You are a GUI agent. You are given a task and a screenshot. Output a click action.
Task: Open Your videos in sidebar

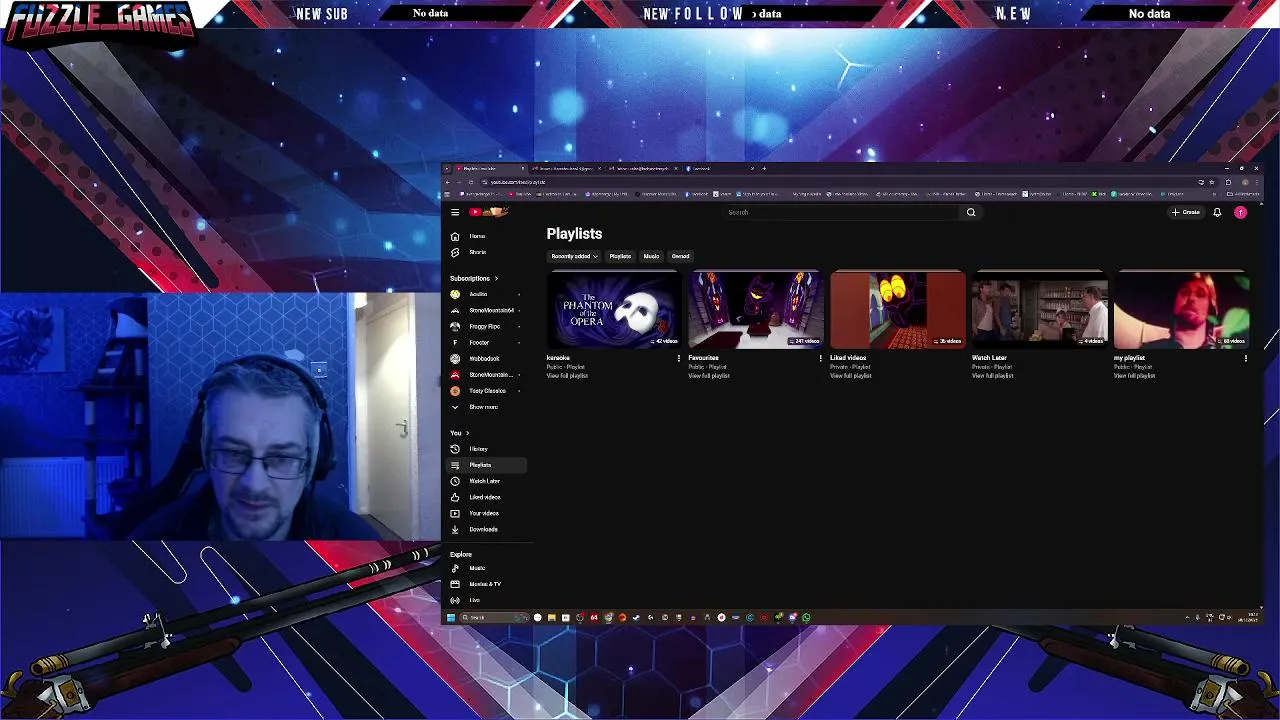point(485,513)
